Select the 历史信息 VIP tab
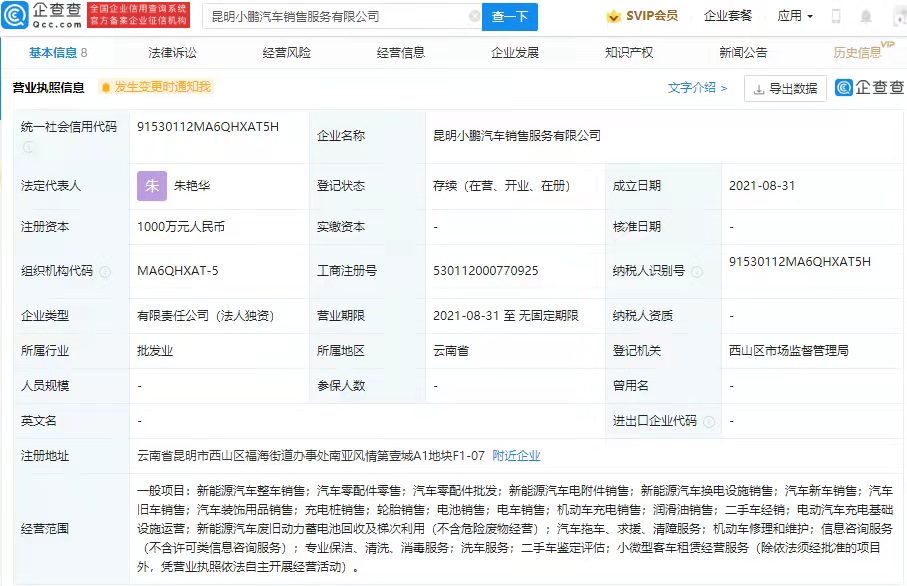The height and width of the screenshot is (586, 907). 858,52
